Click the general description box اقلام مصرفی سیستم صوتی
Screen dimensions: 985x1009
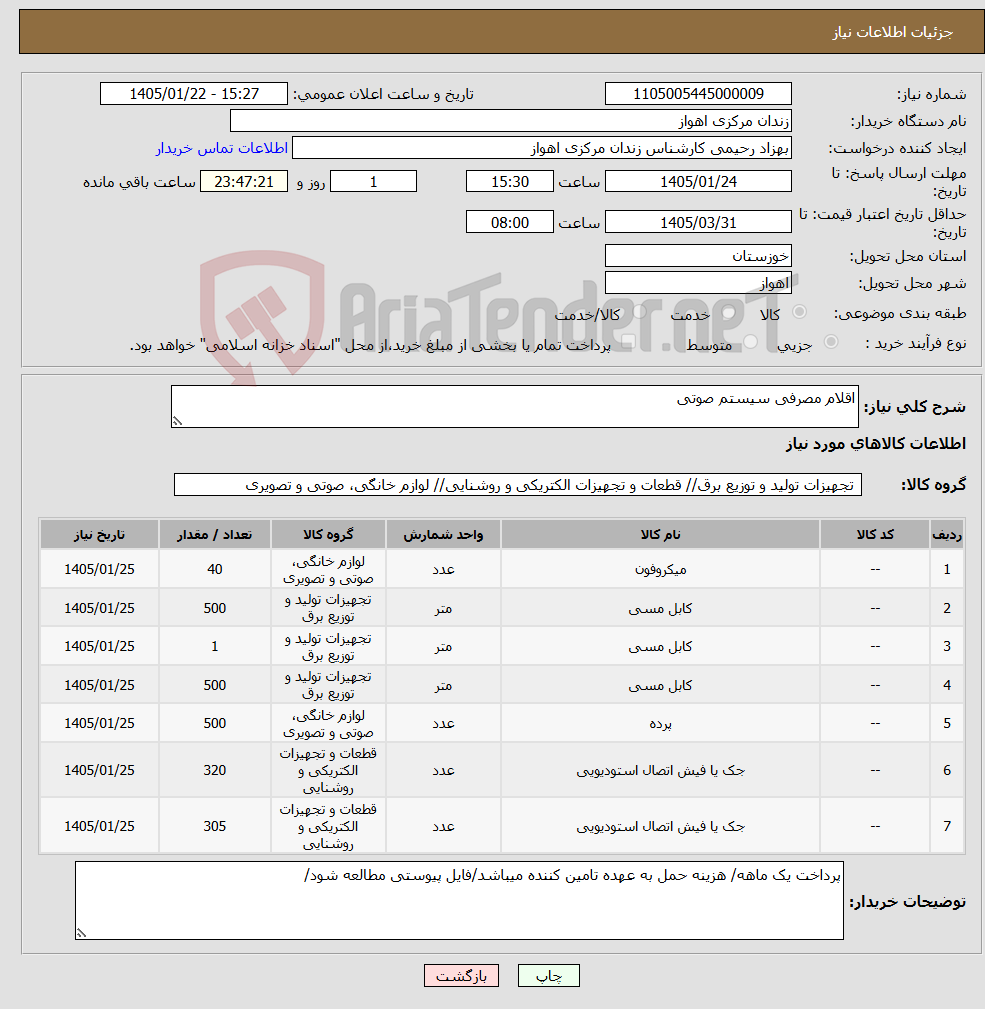click(x=515, y=406)
